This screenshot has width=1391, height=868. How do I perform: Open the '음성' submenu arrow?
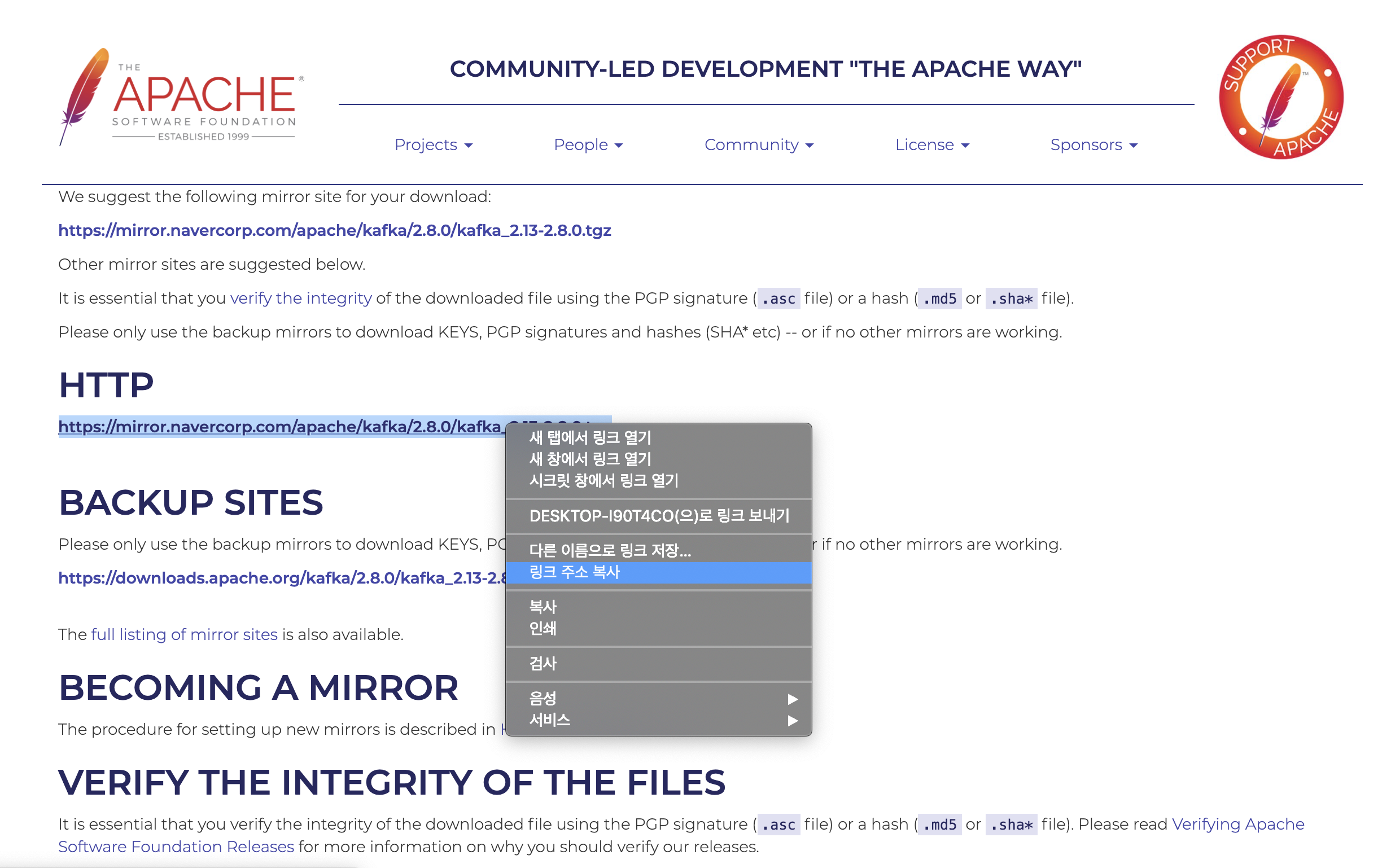click(792, 699)
